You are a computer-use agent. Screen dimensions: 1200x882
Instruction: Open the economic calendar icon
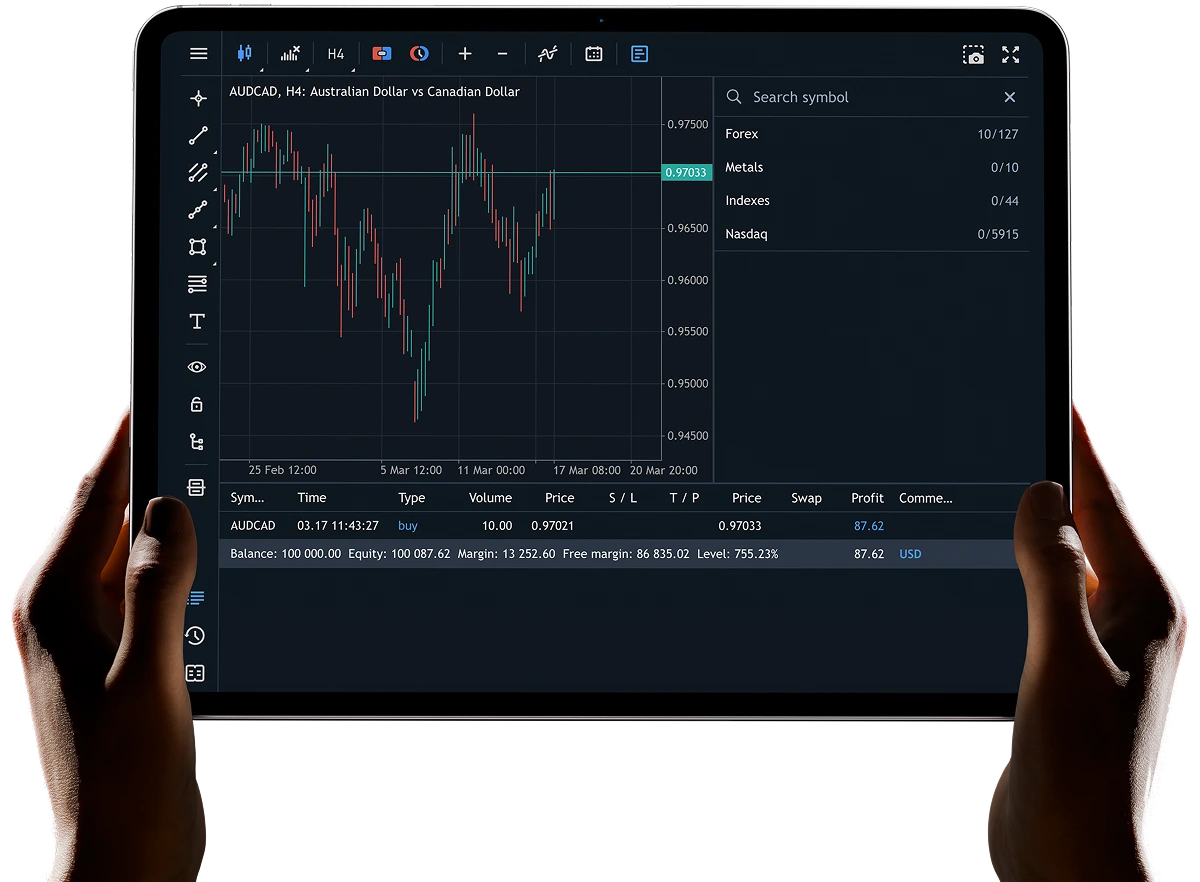(594, 54)
